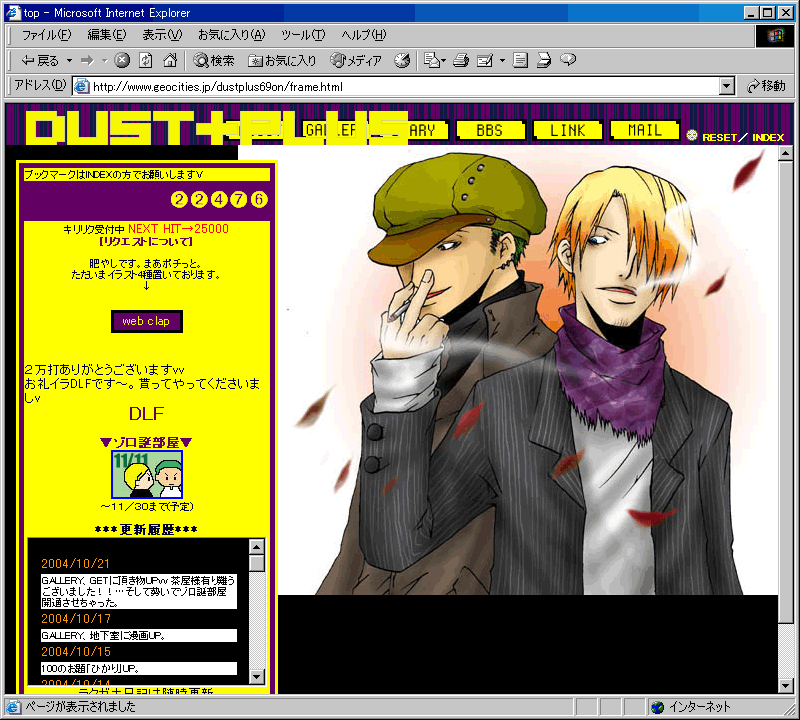Viewport: 800px width, 720px height.
Task: Click the INDEX link
Action: click(x=768, y=137)
